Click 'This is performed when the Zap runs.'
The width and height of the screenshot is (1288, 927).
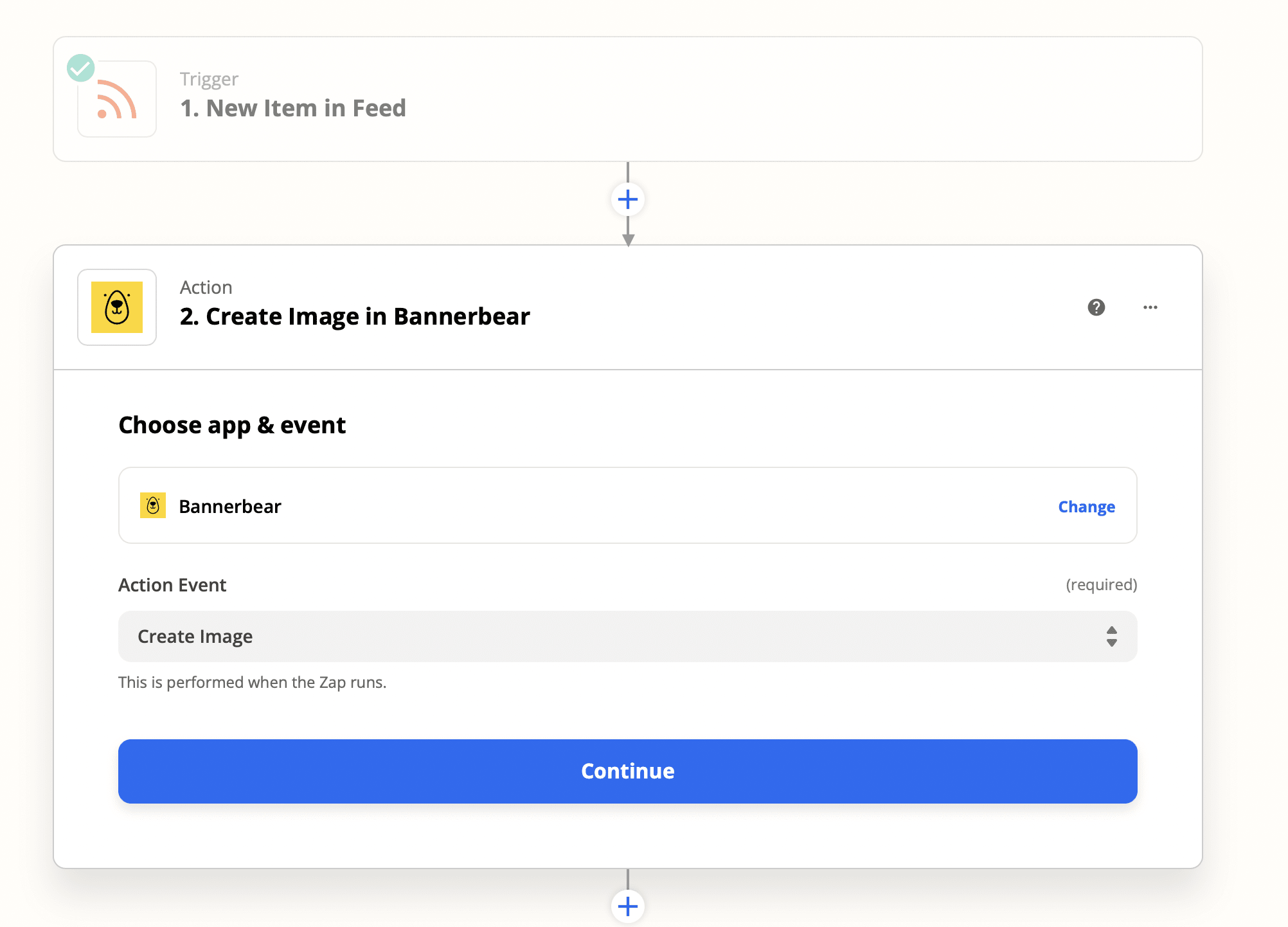253,682
